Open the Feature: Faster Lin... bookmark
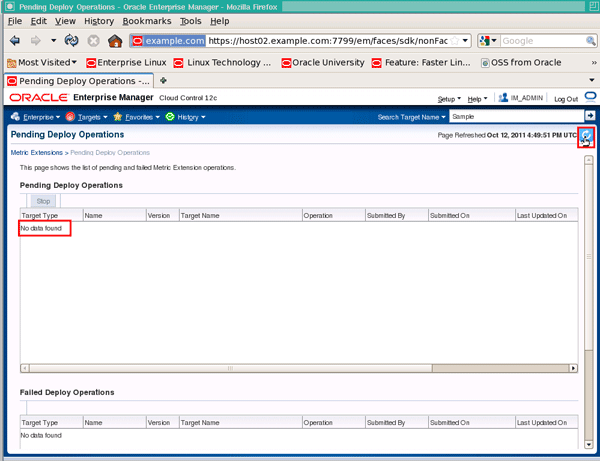The width and height of the screenshot is (600, 461). pos(421,62)
